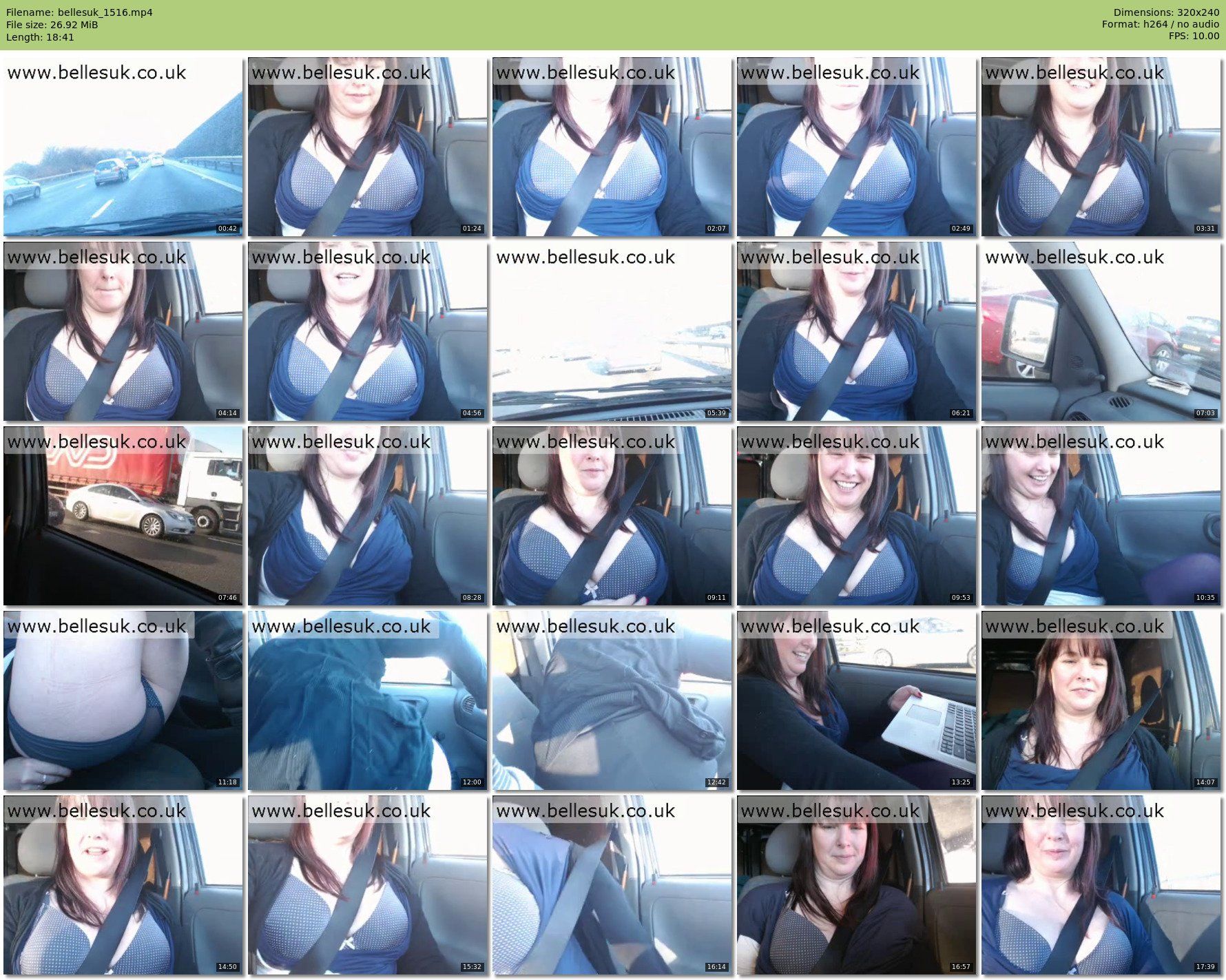Click the laptop frame at 13:25

tap(857, 700)
